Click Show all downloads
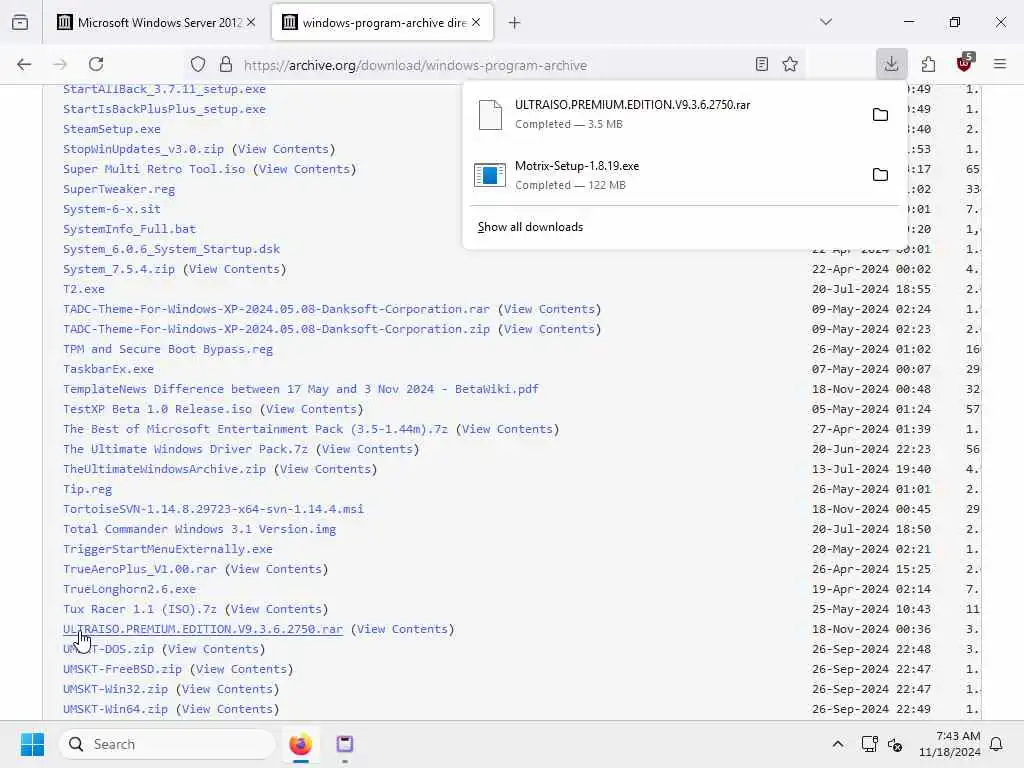Screen dimensions: 1024x768 pos(530,227)
